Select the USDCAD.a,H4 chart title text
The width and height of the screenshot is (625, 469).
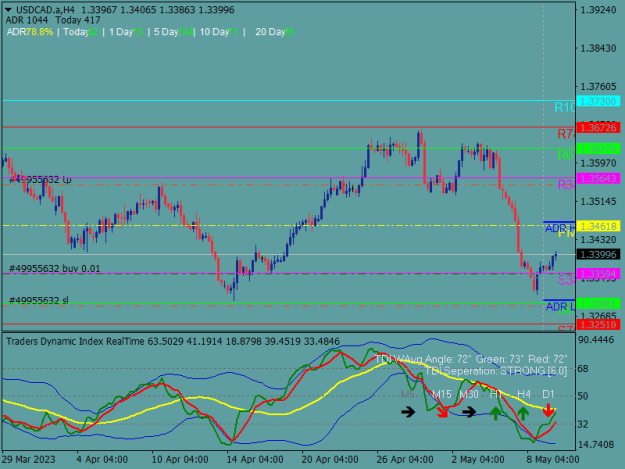(x=45, y=10)
